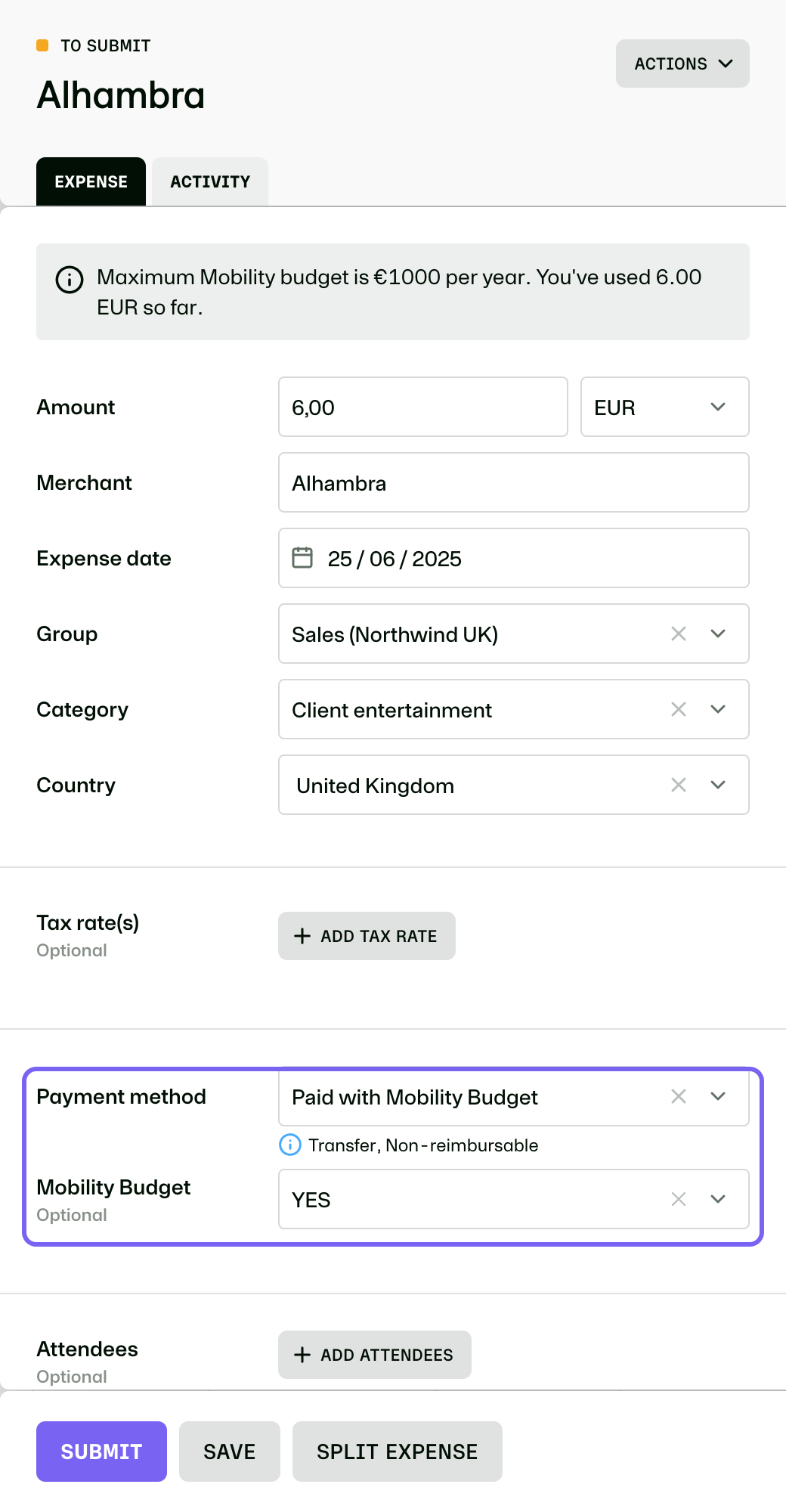Click the info icon in the budget notice
The height and width of the screenshot is (1512, 786).
(x=70, y=280)
